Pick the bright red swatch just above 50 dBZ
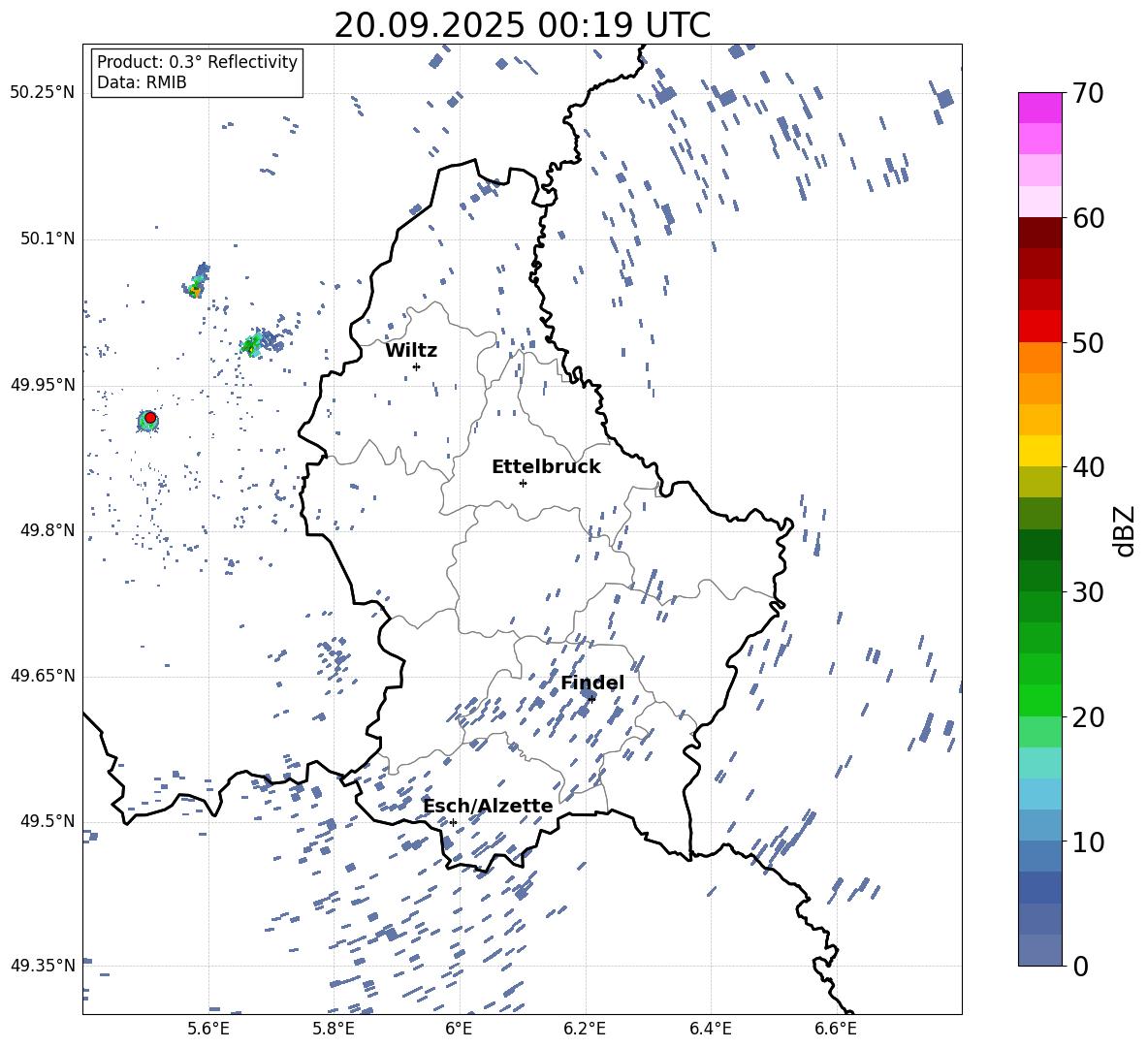Viewport: 1148px width, 1048px height. click(x=1039, y=327)
